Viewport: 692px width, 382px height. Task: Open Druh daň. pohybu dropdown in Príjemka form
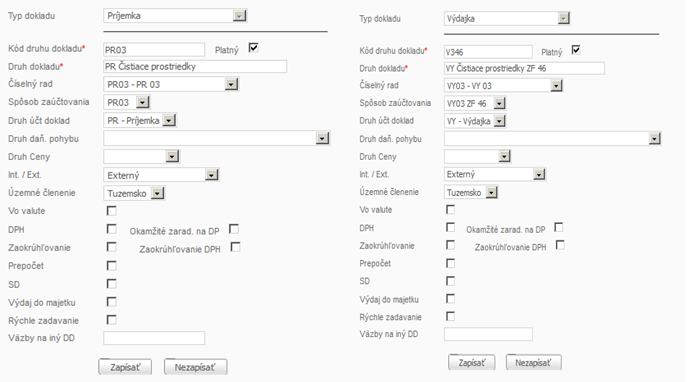[x=217, y=139]
